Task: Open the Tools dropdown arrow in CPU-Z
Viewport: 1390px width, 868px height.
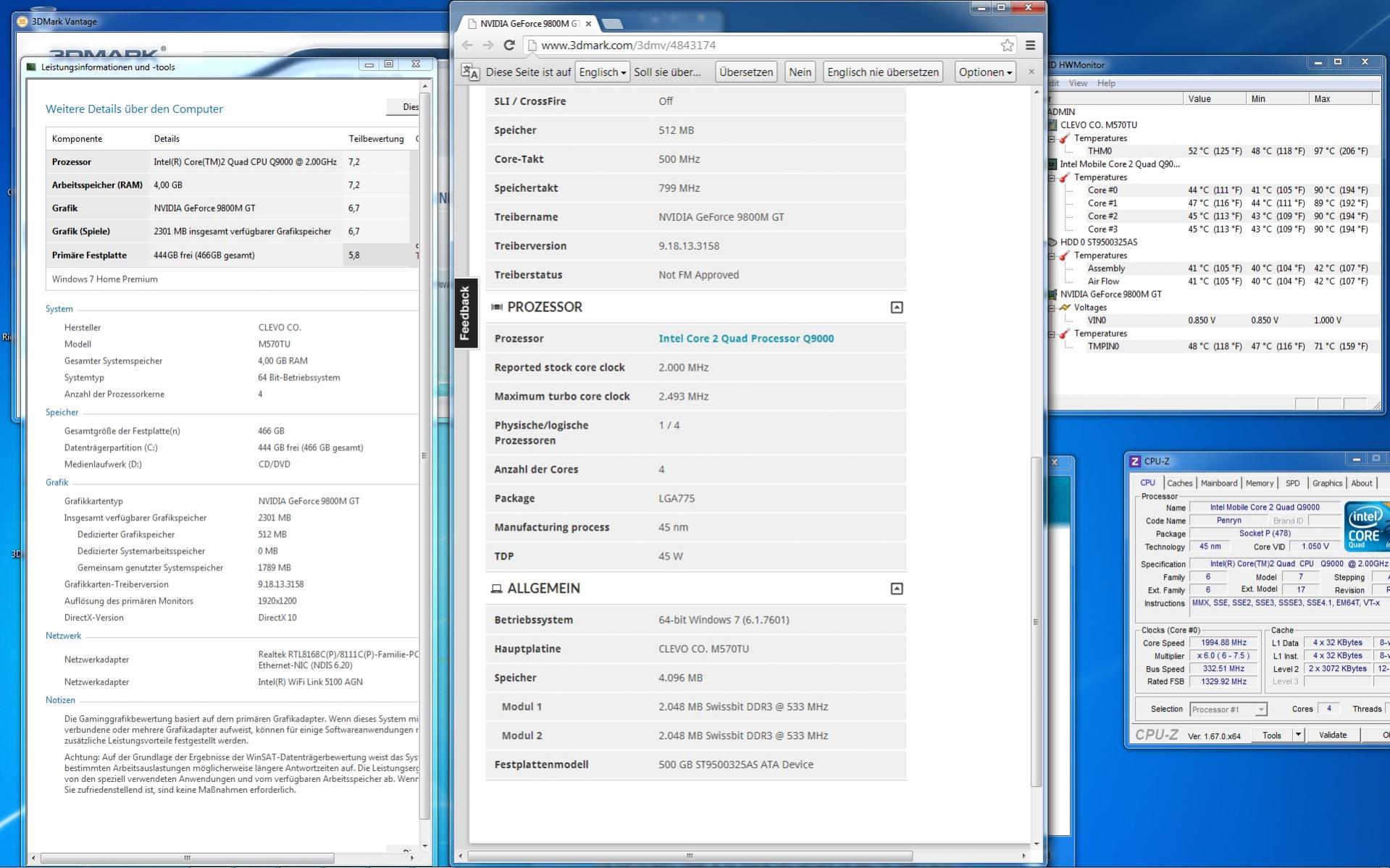Action: tap(1298, 735)
